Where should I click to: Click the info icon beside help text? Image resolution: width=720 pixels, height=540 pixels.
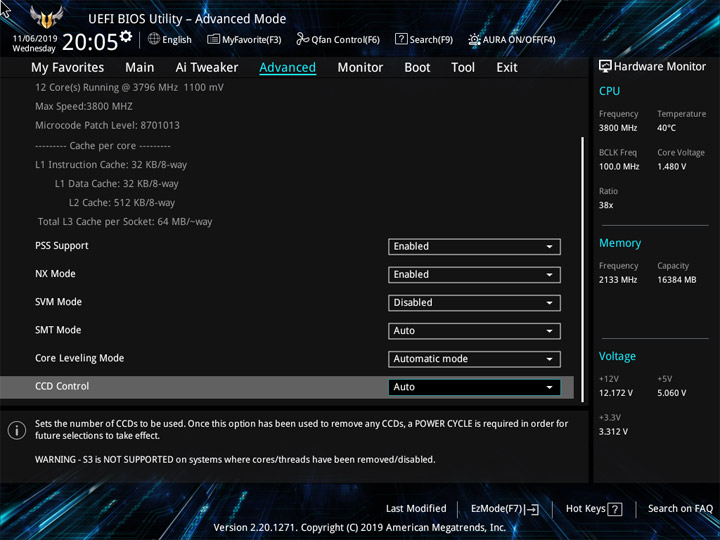pyautogui.click(x=17, y=431)
